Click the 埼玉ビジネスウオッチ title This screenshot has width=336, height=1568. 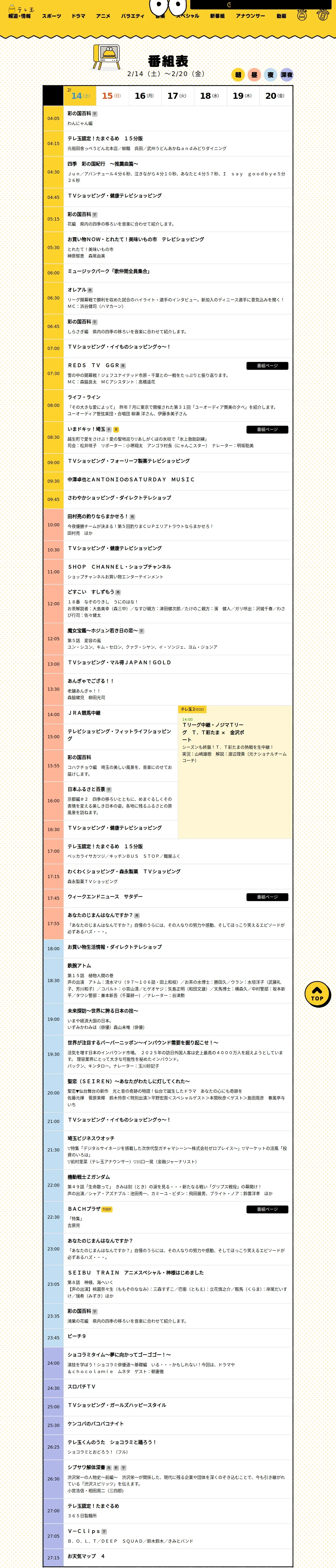coord(91,1138)
